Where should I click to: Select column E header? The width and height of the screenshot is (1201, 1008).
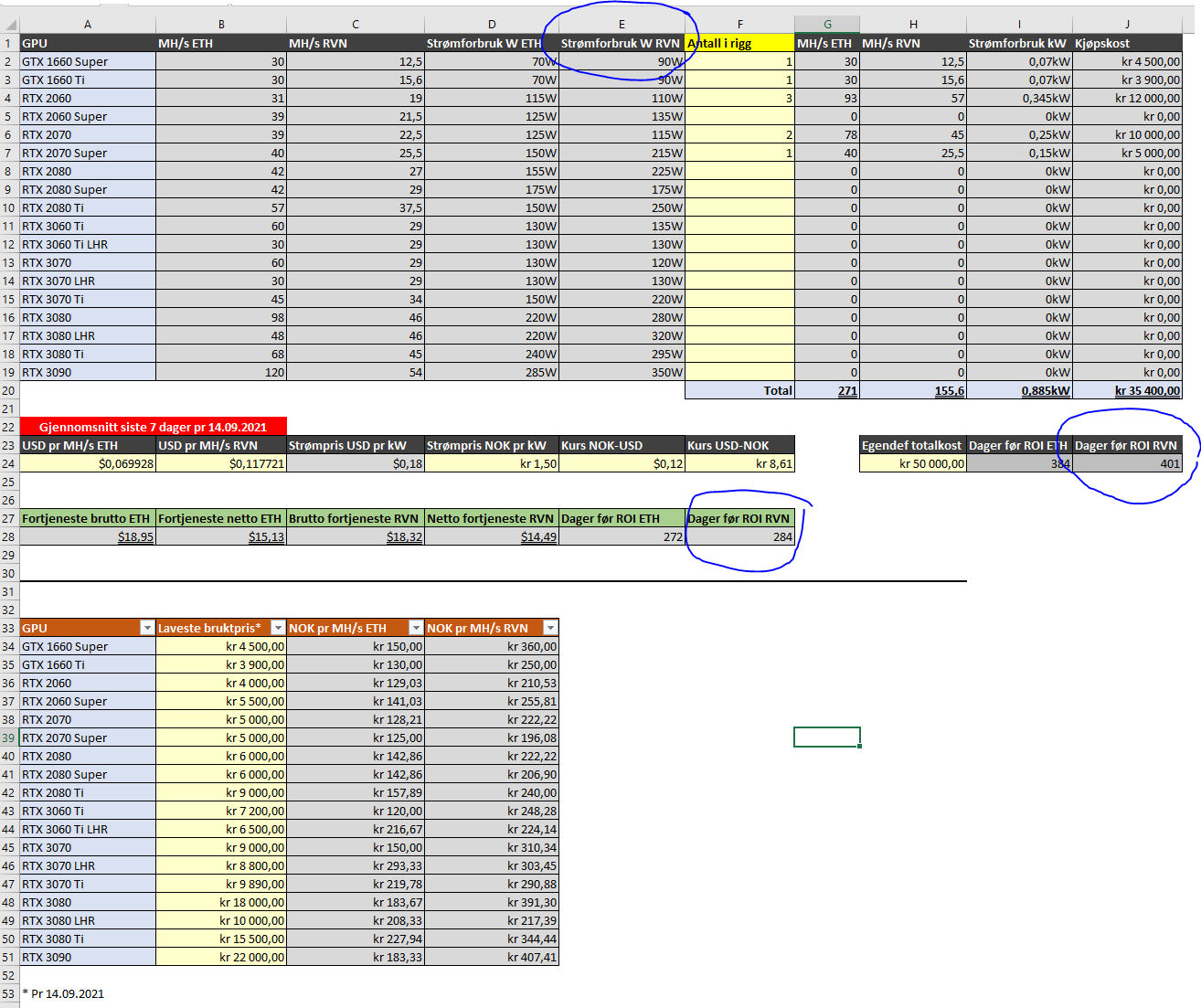pyautogui.click(x=622, y=25)
